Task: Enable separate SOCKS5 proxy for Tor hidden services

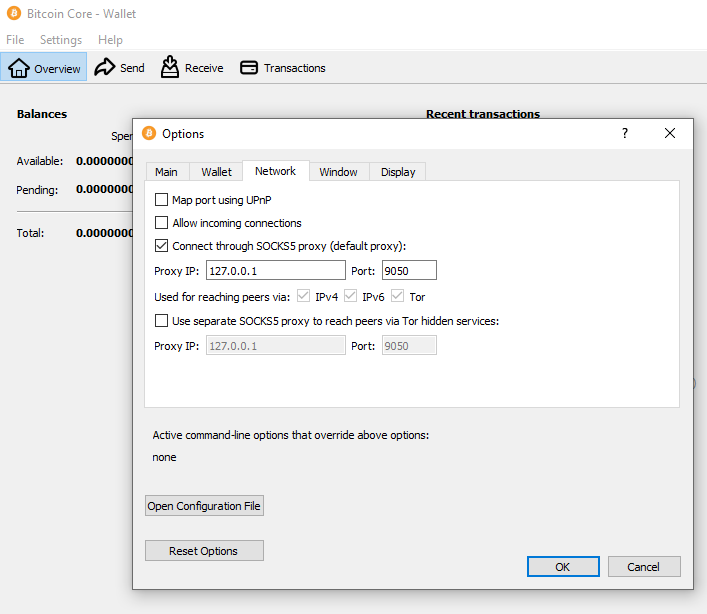Action: click(x=161, y=321)
